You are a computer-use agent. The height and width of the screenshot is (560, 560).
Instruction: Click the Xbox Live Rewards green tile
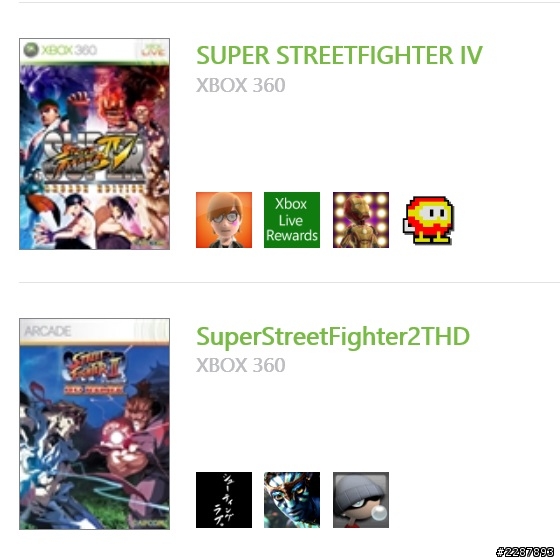click(x=292, y=220)
